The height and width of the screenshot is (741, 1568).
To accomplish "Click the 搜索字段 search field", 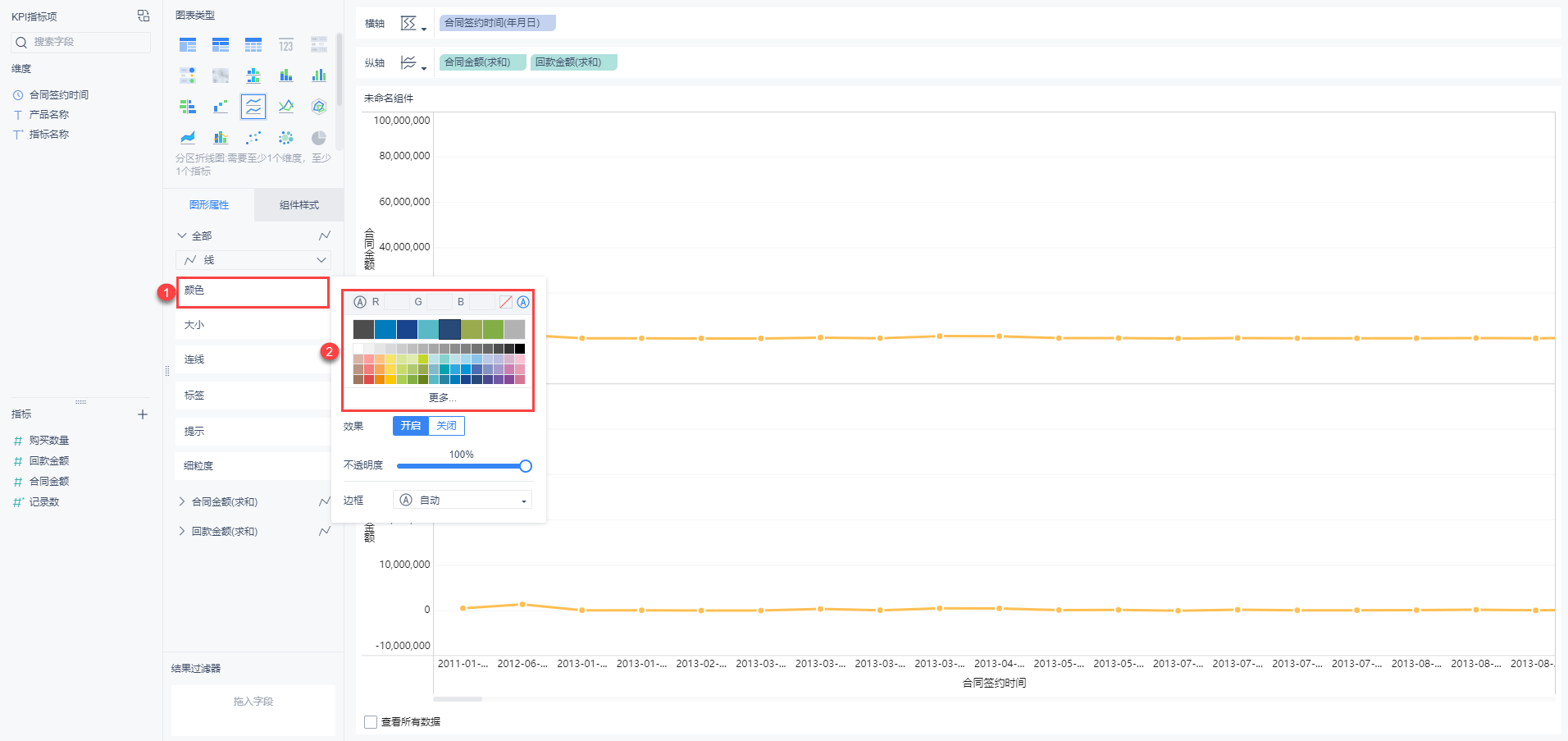I will [x=80, y=42].
